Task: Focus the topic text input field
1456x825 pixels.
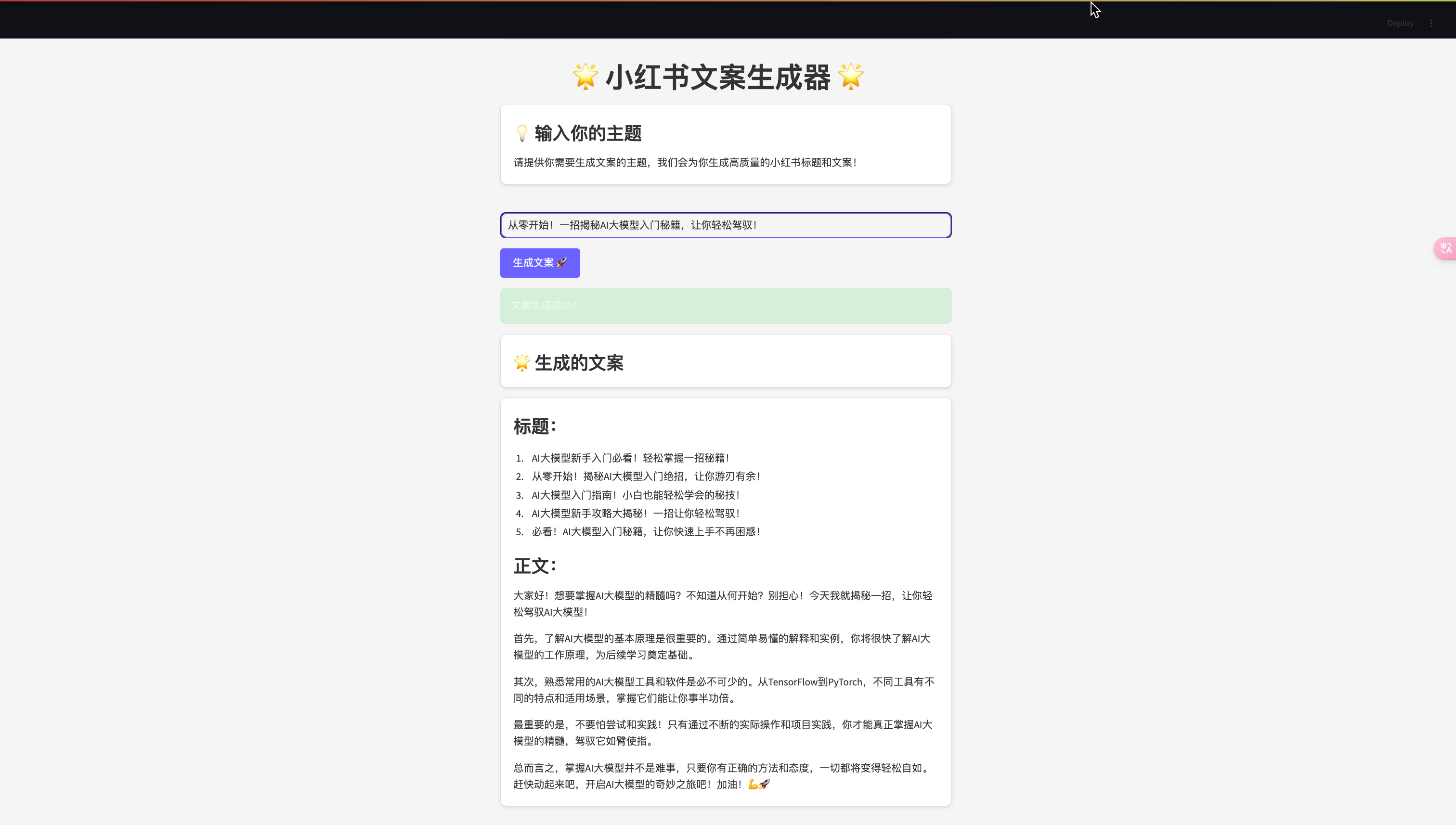Action: click(726, 225)
